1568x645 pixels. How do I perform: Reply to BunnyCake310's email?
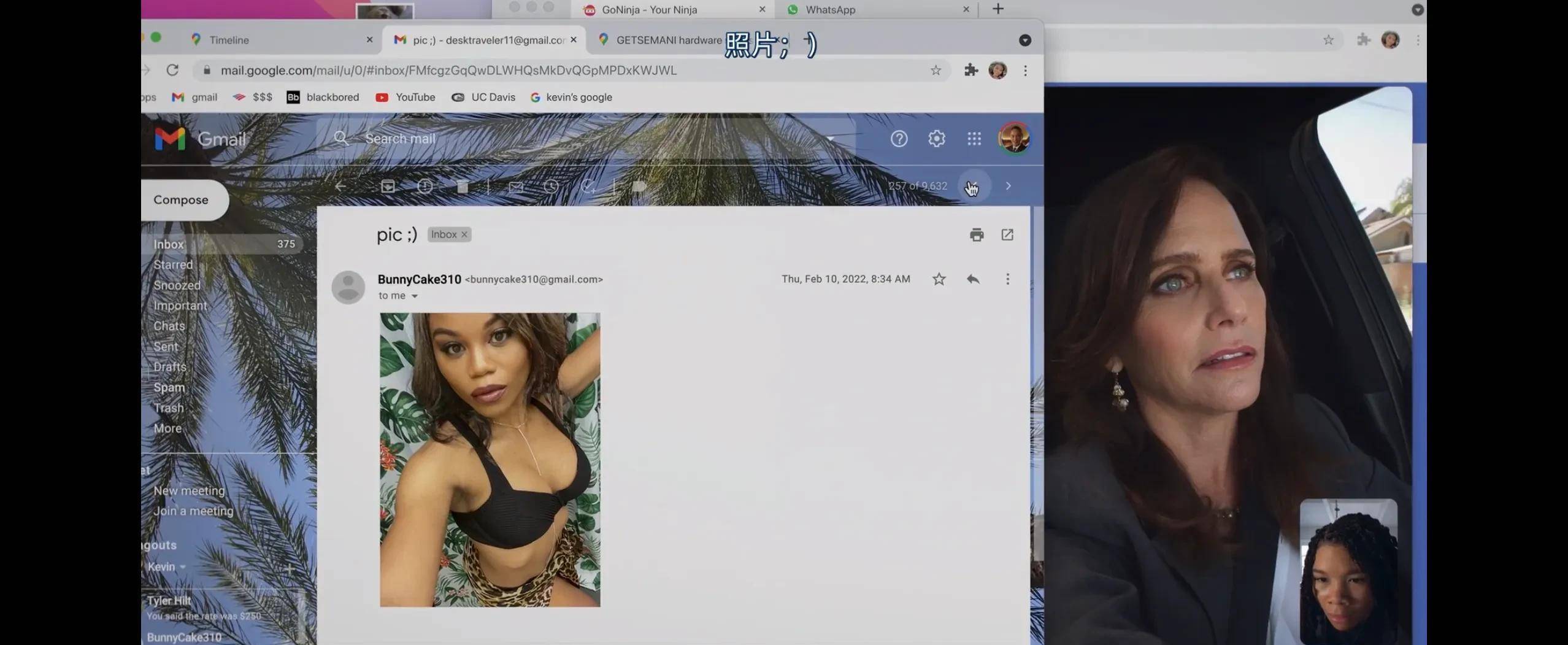(x=972, y=279)
